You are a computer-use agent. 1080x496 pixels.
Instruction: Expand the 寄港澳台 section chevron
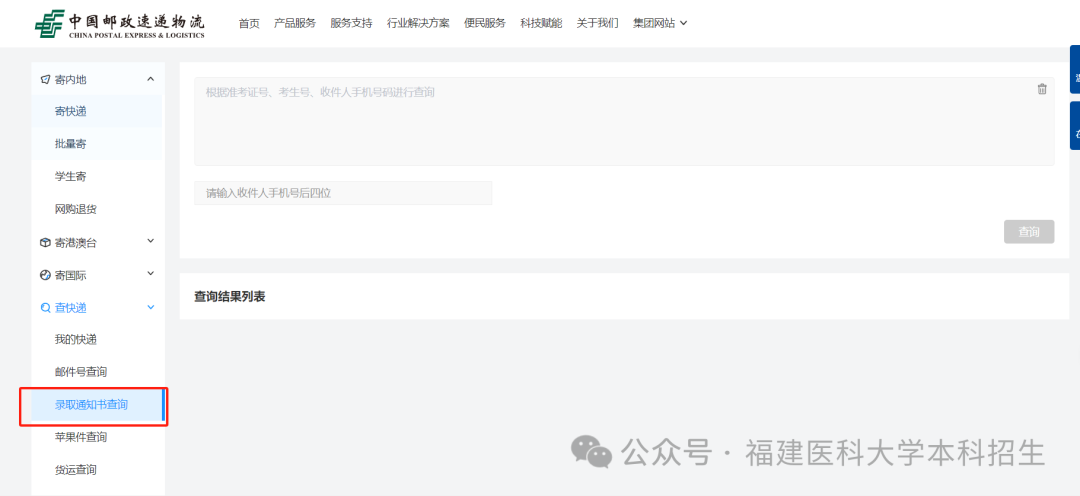click(151, 241)
